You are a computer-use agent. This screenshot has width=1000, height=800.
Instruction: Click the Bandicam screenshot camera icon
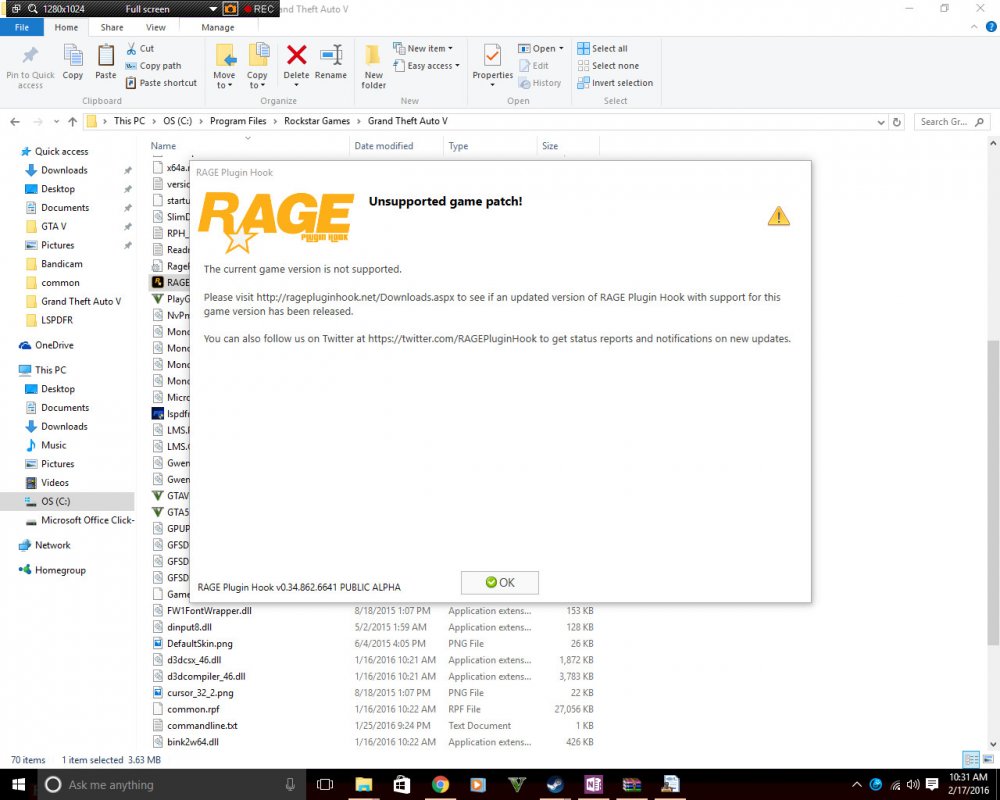[x=230, y=9]
